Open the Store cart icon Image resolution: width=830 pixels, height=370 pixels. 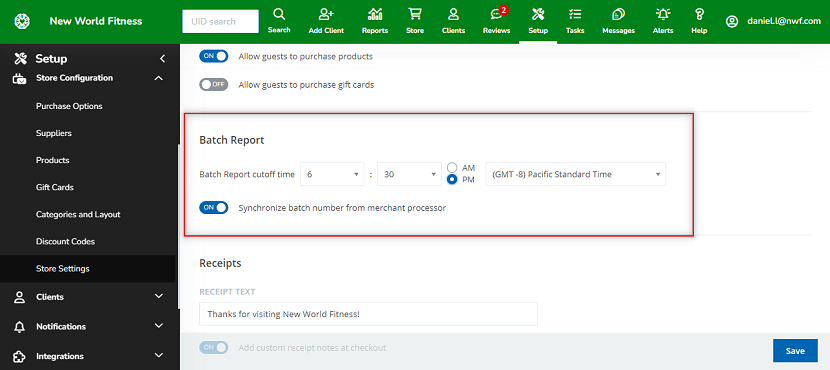tap(415, 14)
